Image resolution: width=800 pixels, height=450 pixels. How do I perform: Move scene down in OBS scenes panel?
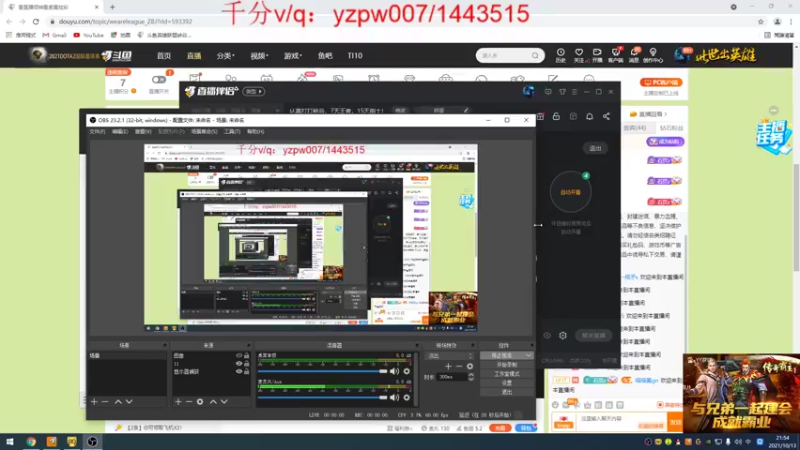pyautogui.click(x=129, y=402)
